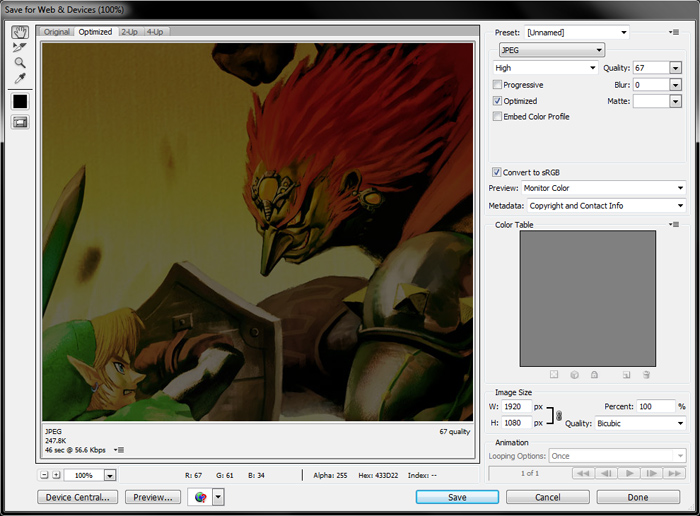Viewport: 700px width, 516px height.
Task: Switch to the Optimized tab
Action: [x=95, y=32]
